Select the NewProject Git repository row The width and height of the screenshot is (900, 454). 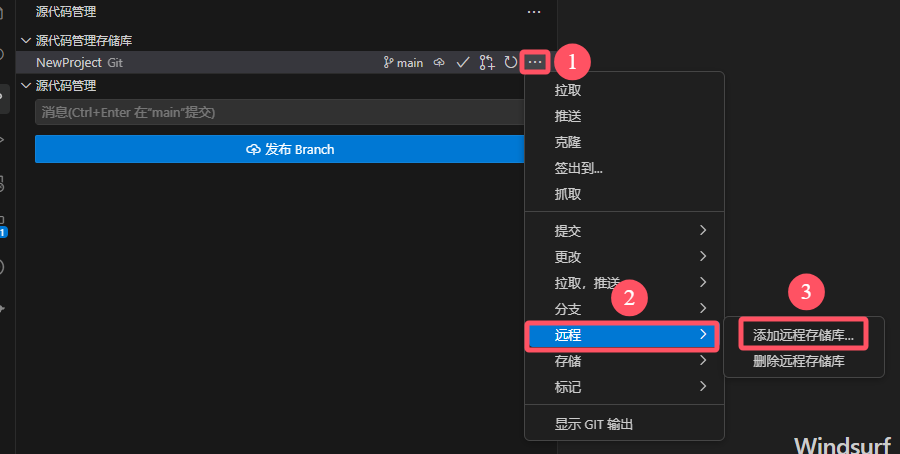pos(201,63)
